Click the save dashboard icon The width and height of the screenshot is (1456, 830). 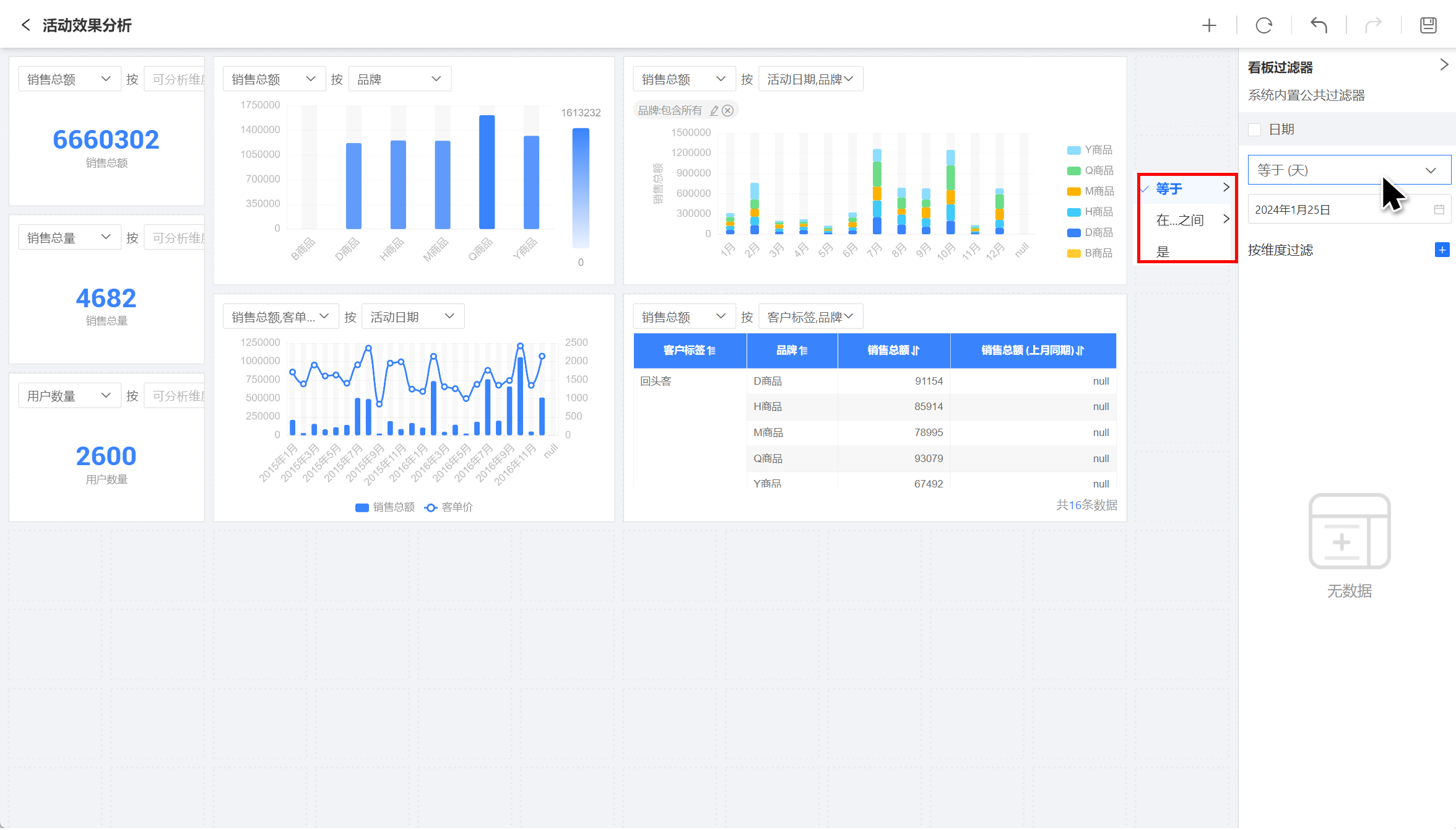point(1428,25)
